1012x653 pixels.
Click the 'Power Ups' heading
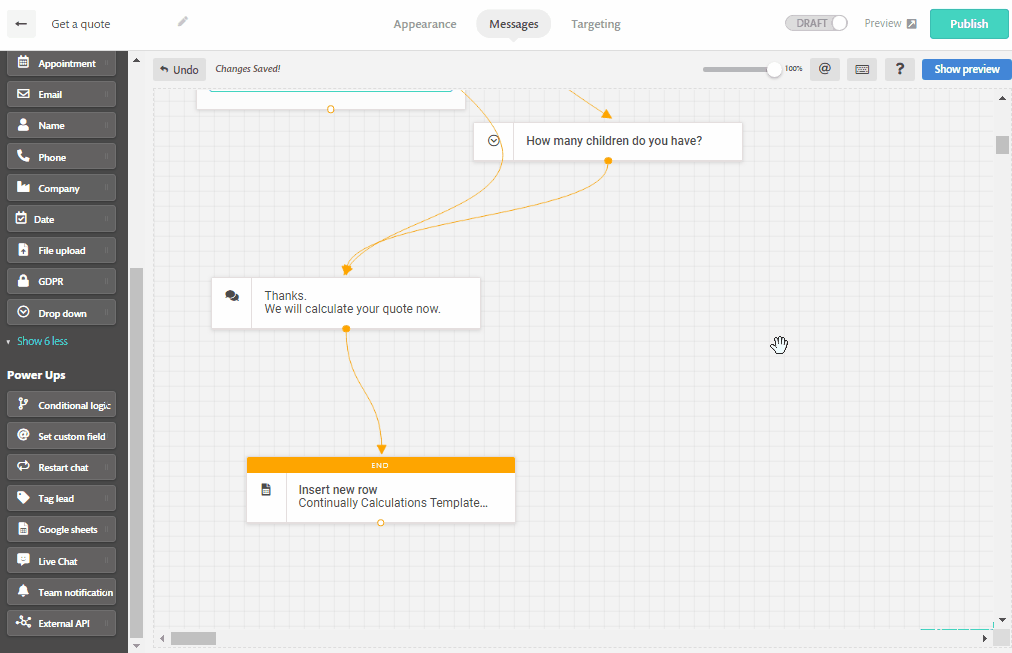[x=36, y=375]
